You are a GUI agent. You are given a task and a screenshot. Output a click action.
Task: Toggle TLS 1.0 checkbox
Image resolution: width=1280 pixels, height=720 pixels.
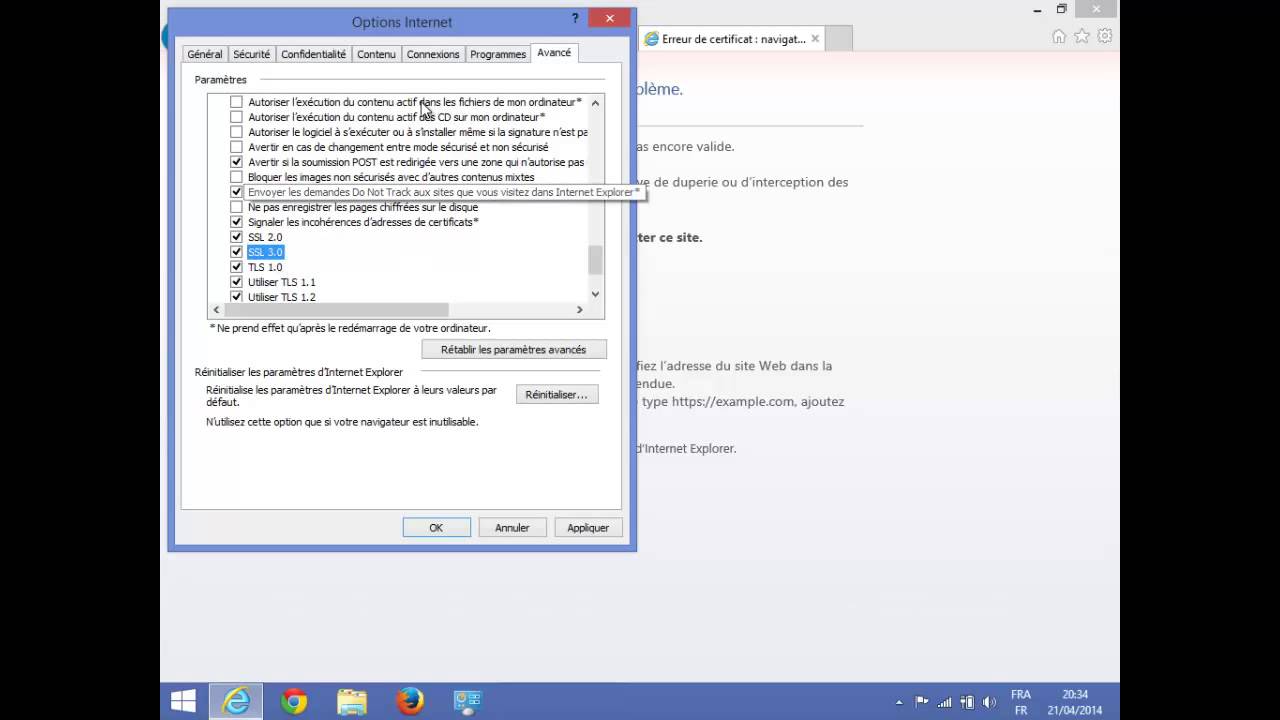(x=237, y=267)
